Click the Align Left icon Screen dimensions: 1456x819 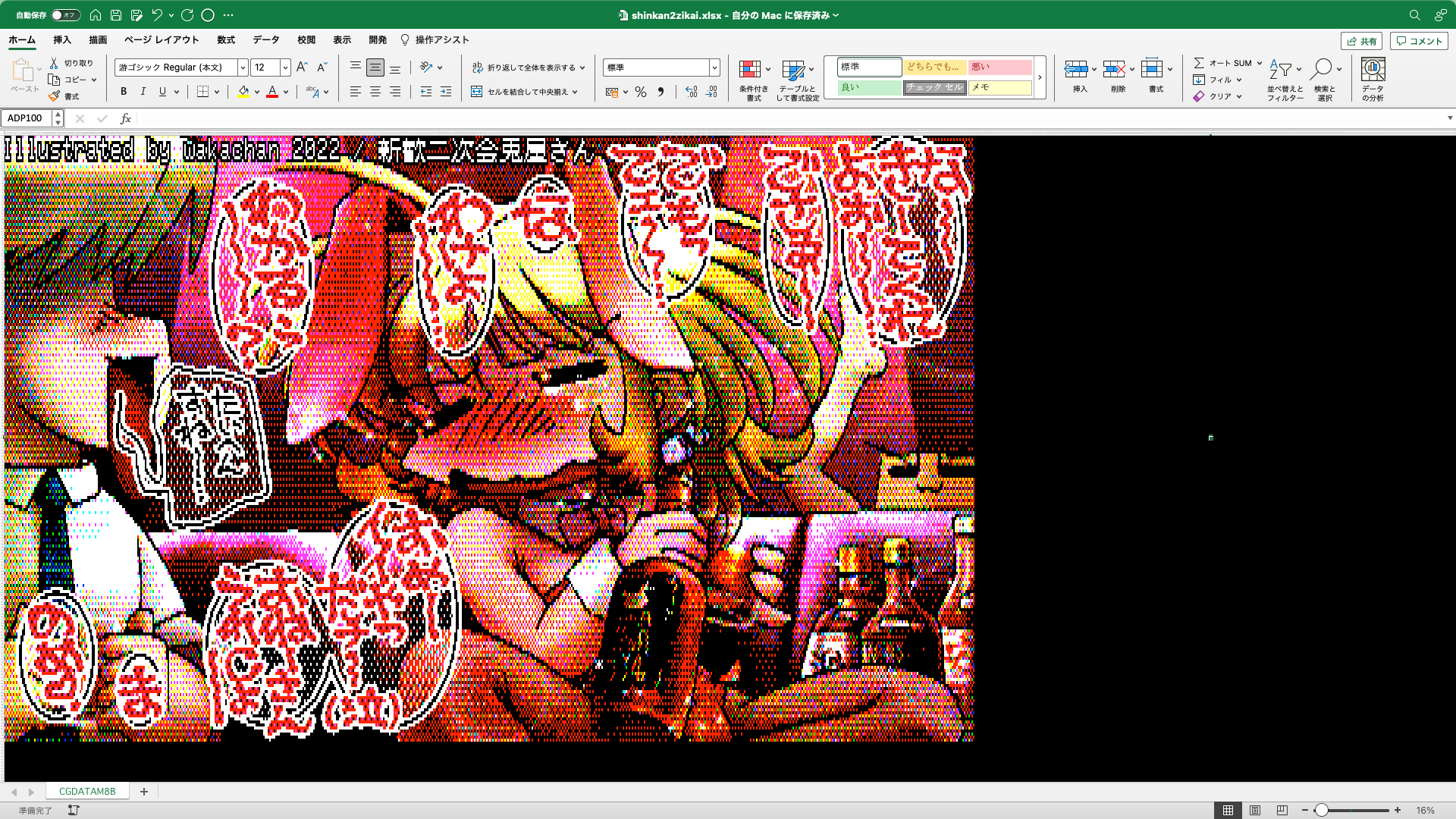355,92
